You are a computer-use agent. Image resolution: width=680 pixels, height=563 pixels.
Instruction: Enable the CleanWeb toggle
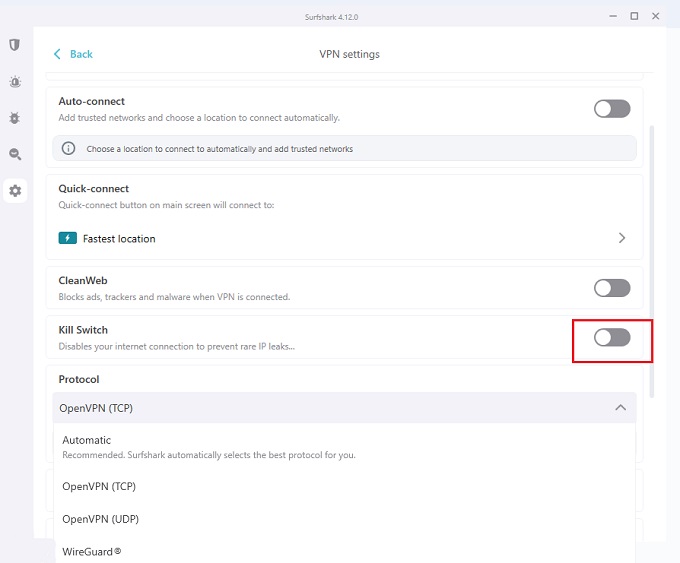click(x=612, y=288)
